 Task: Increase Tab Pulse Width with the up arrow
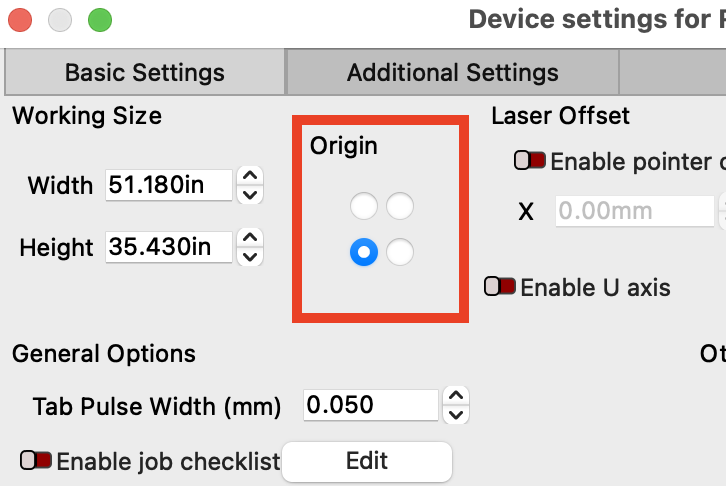tap(455, 396)
